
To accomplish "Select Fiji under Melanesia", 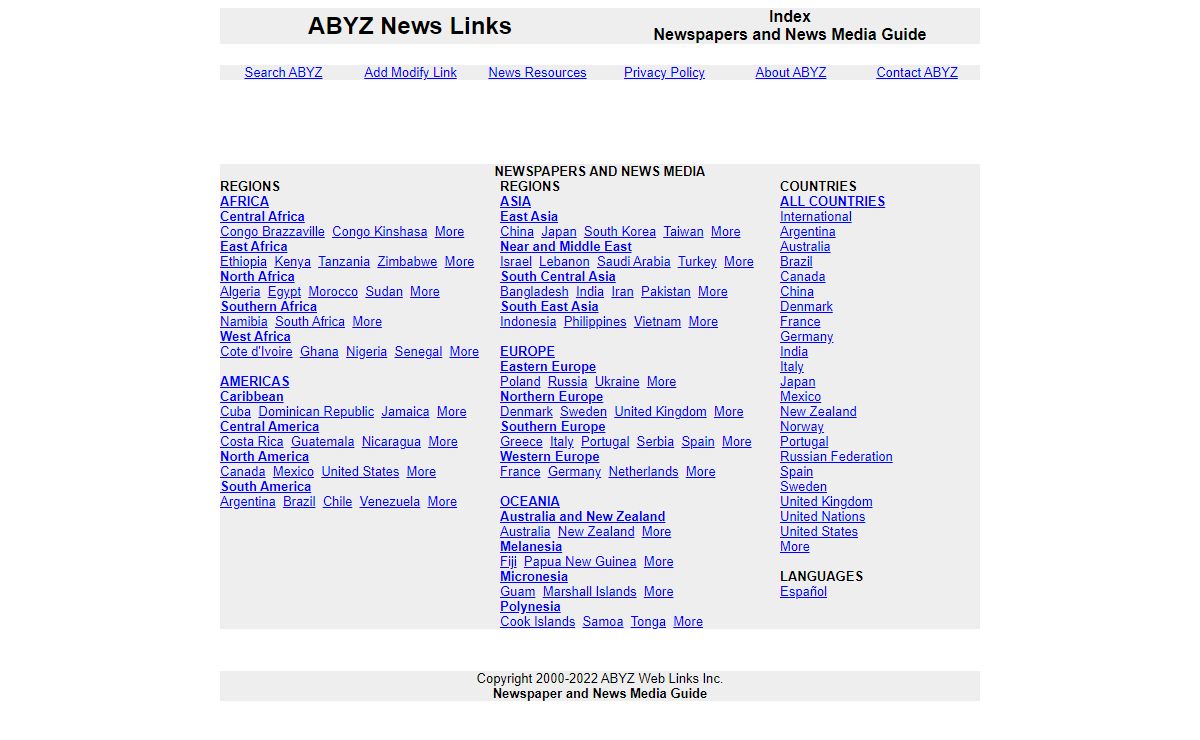I will pyautogui.click(x=508, y=561).
